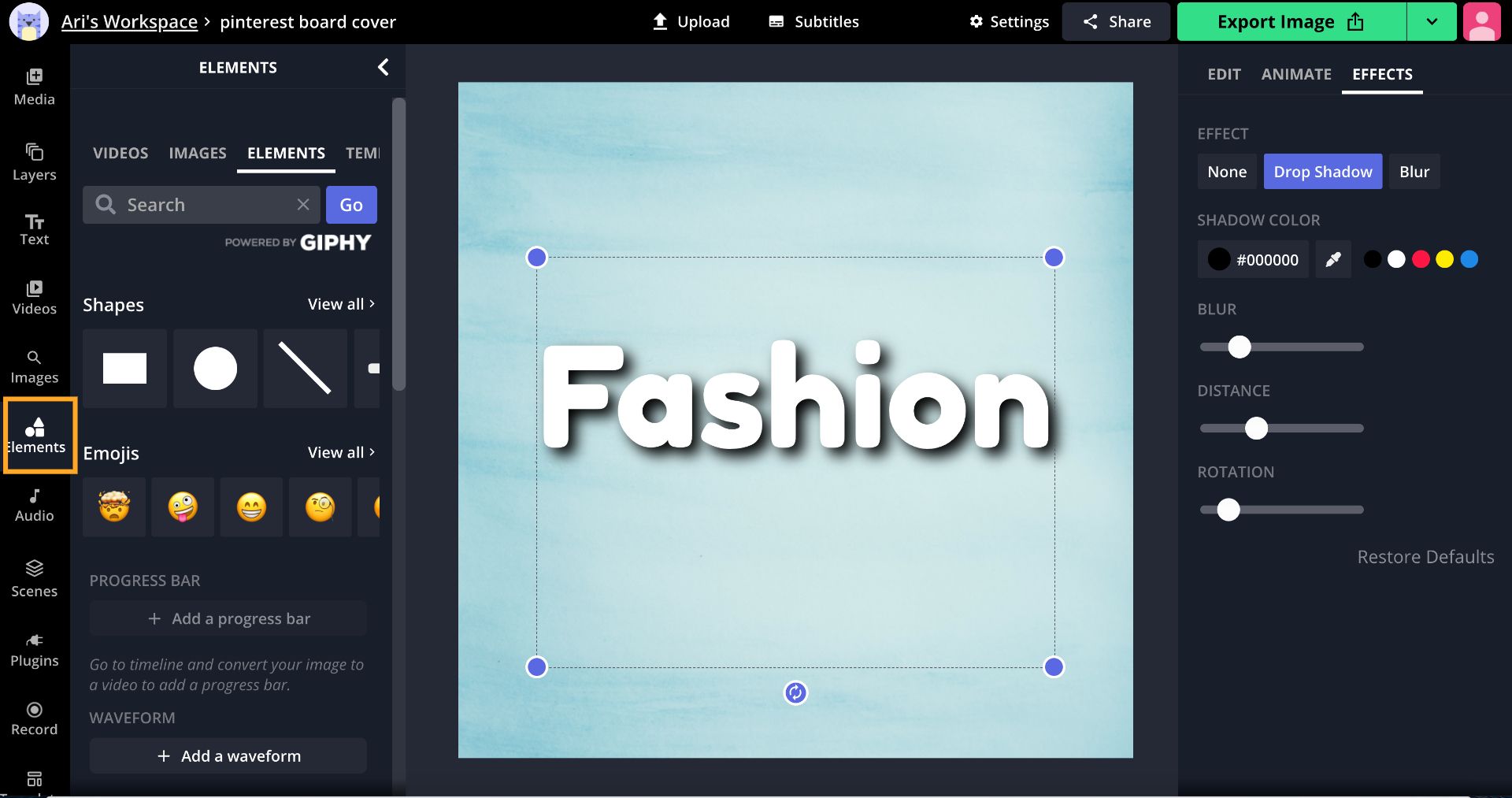Choose the Blur effect option

pyautogui.click(x=1414, y=172)
